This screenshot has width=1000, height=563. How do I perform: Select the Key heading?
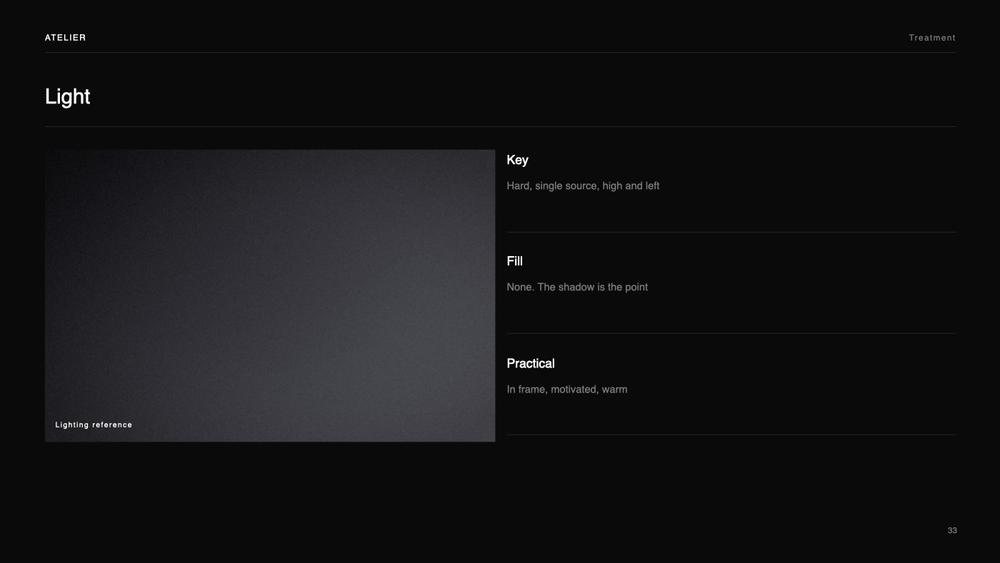[517, 160]
